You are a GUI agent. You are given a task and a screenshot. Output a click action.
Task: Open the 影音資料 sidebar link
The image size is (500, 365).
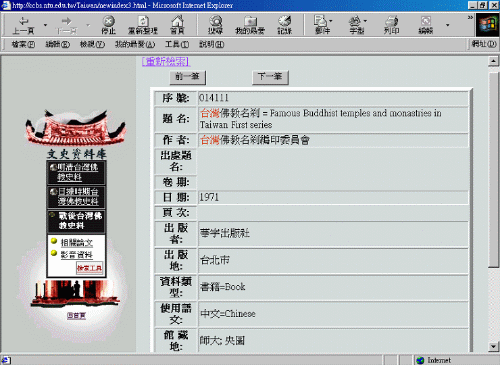pos(76,255)
